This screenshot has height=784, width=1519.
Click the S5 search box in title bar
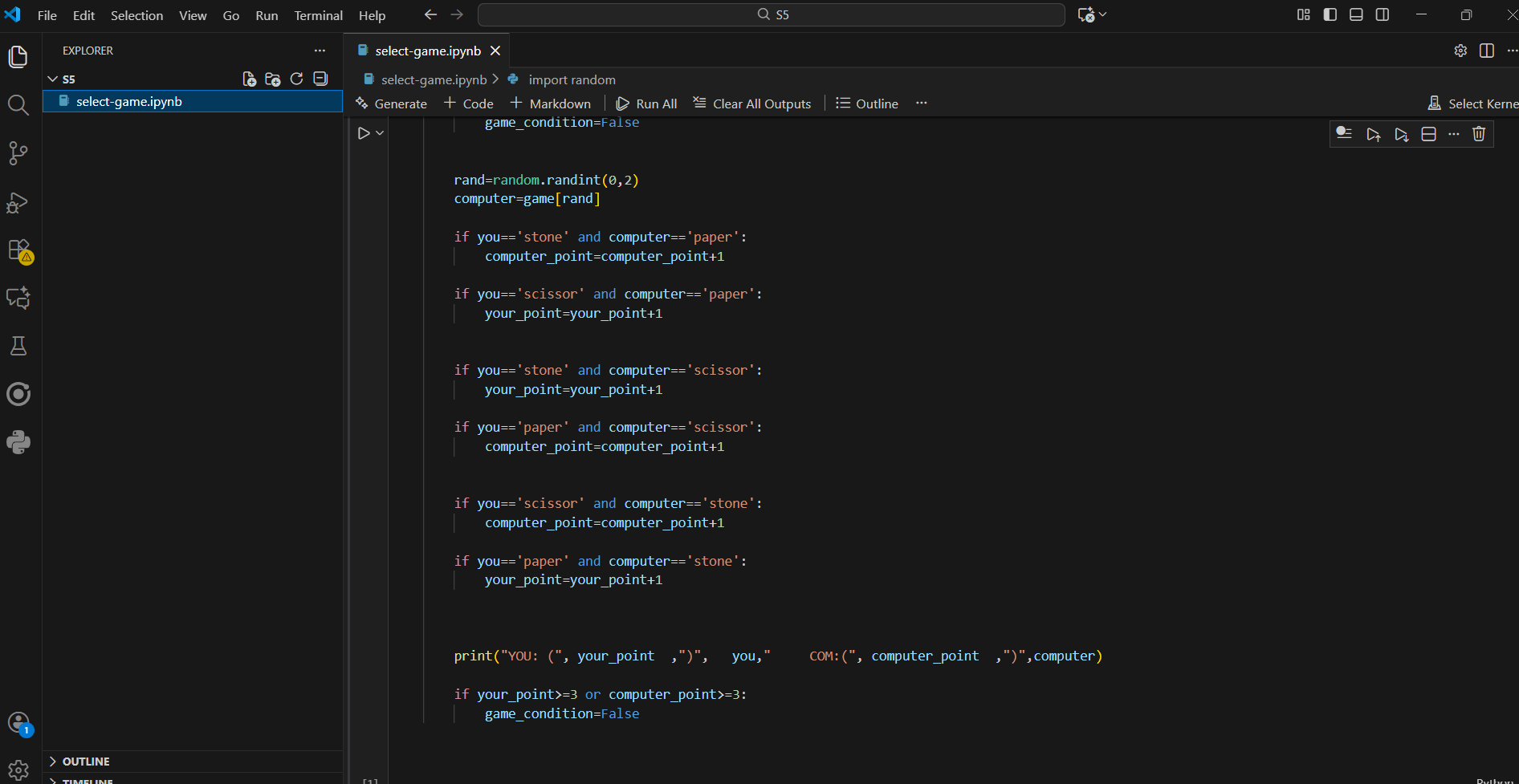coord(772,14)
